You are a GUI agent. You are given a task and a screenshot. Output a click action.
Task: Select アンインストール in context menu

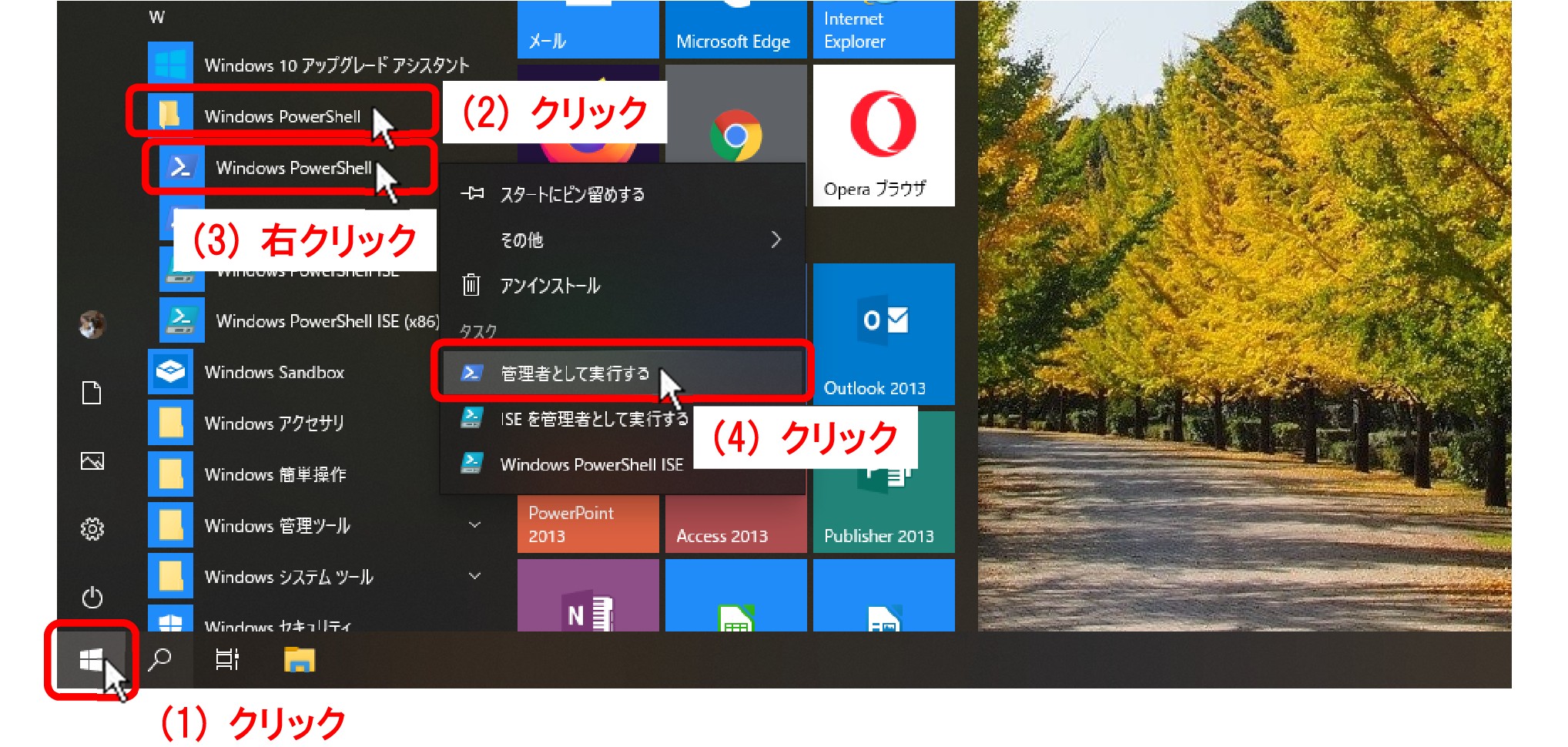click(622, 286)
